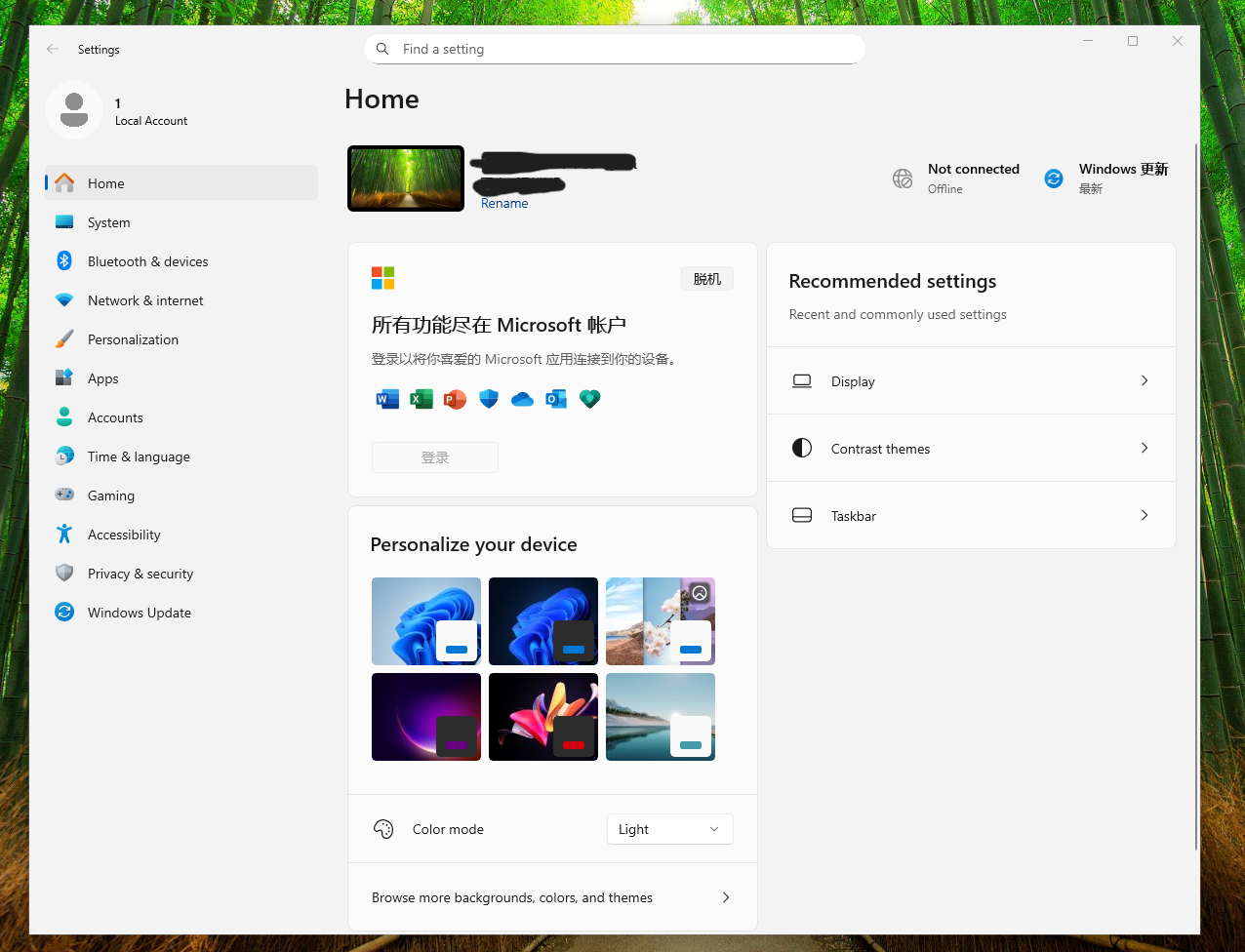The height and width of the screenshot is (952, 1245).
Task: Expand the Taskbar settings chevron
Action: pyautogui.click(x=1145, y=515)
